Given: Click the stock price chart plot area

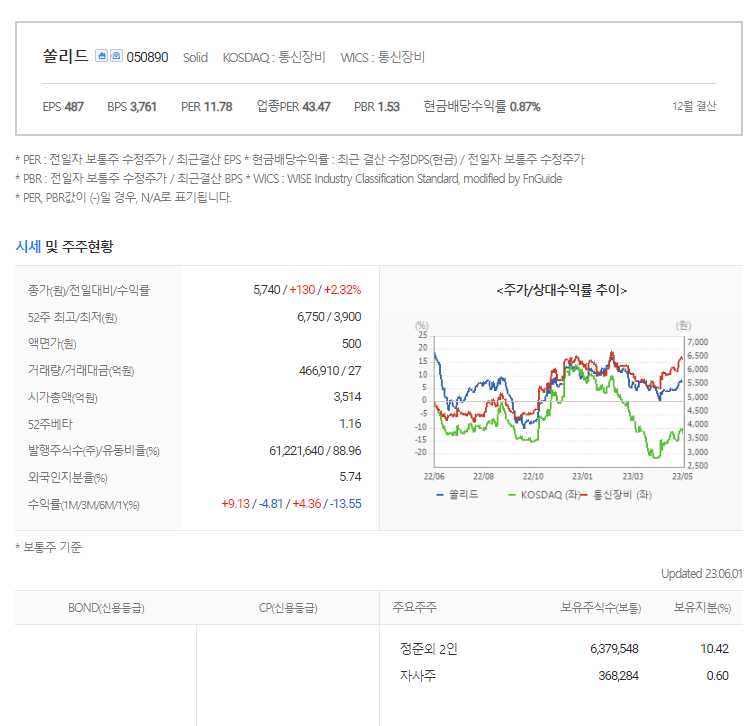Looking at the screenshot, I should (x=559, y=402).
